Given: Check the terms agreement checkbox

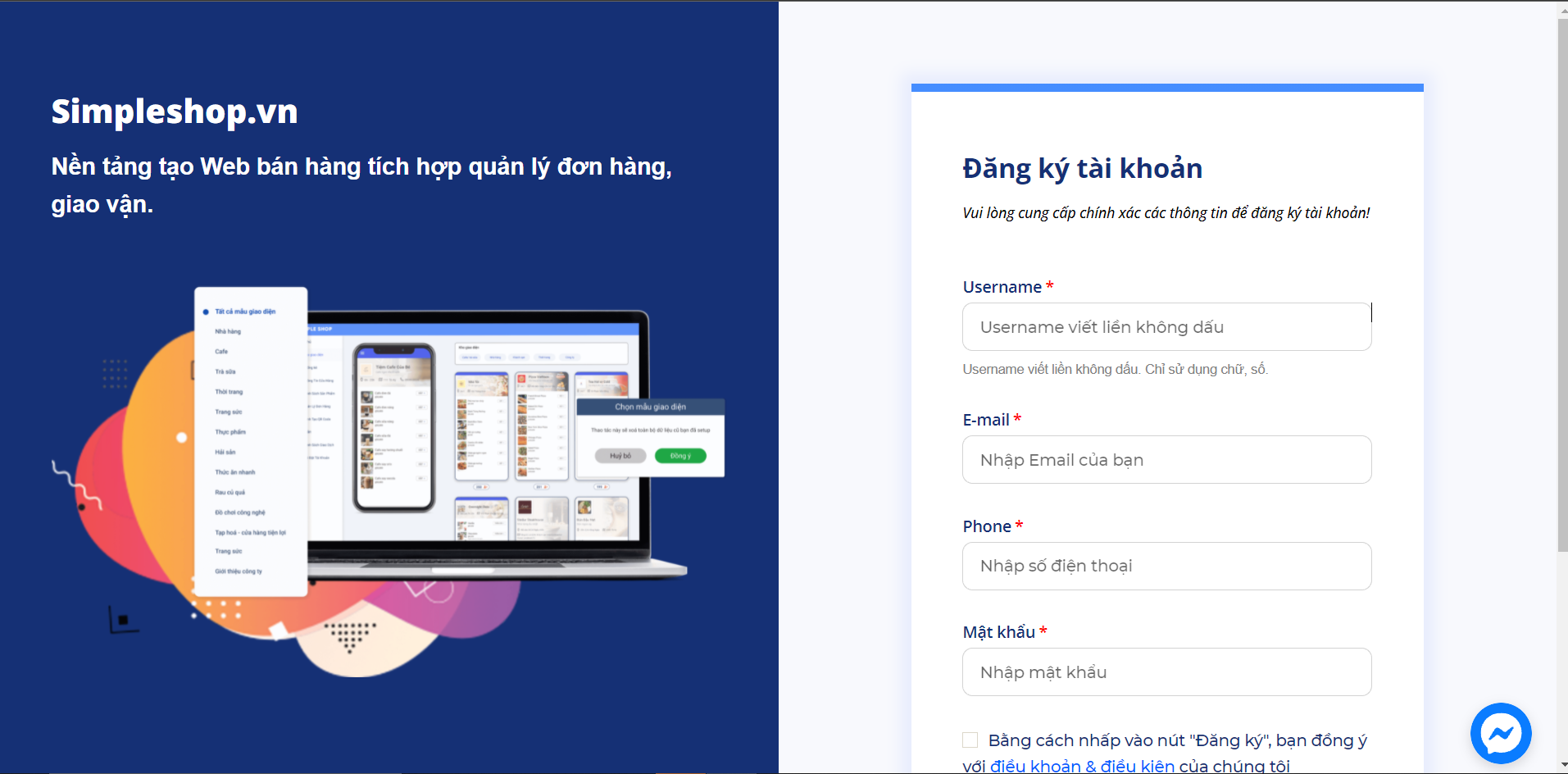Looking at the screenshot, I should (970, 740).
